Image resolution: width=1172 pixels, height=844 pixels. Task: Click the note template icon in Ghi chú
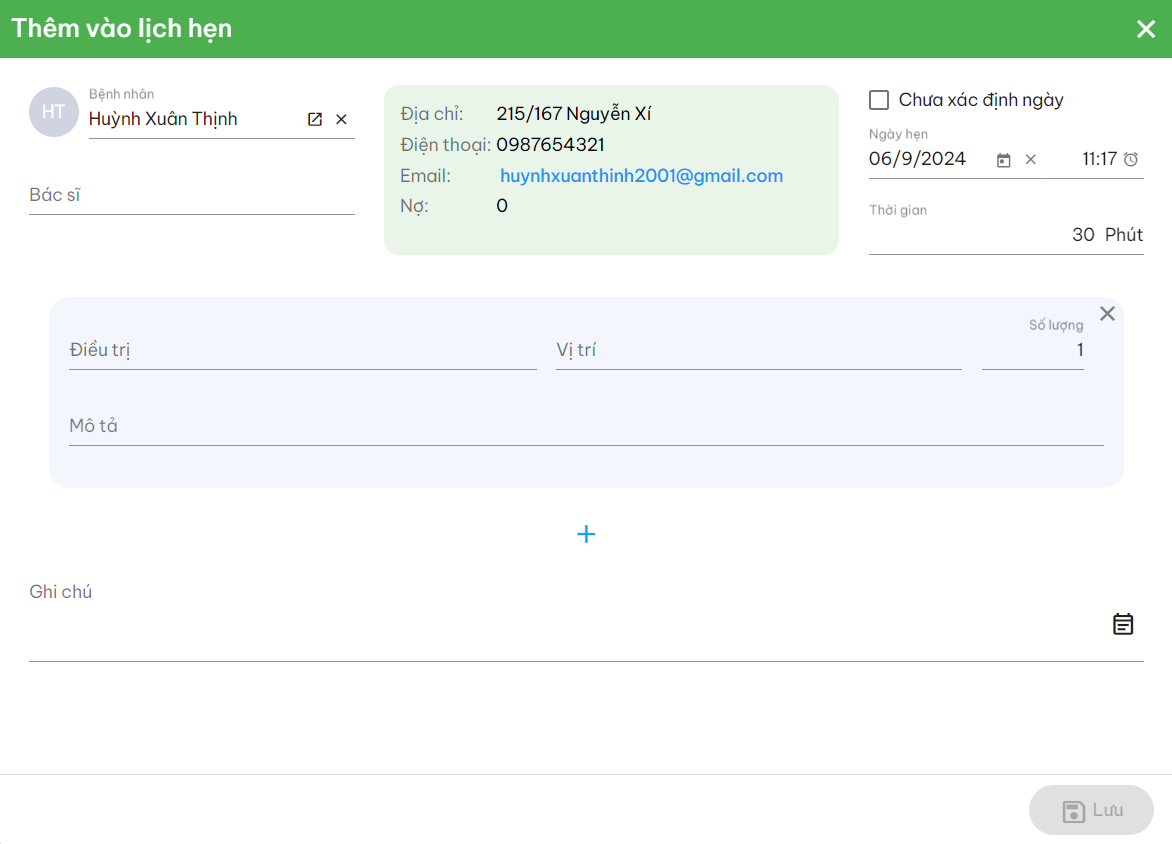tap(1123, 624)
